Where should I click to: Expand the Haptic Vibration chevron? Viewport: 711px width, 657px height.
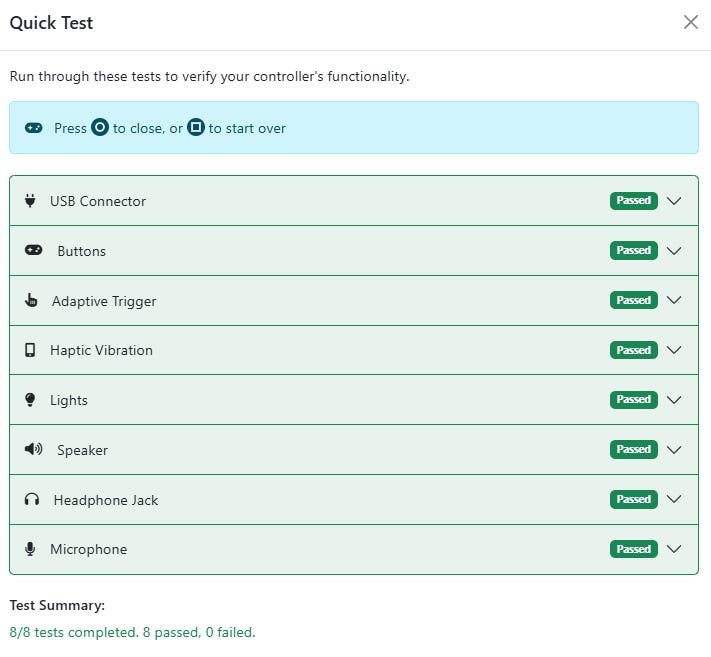(674, 350)
